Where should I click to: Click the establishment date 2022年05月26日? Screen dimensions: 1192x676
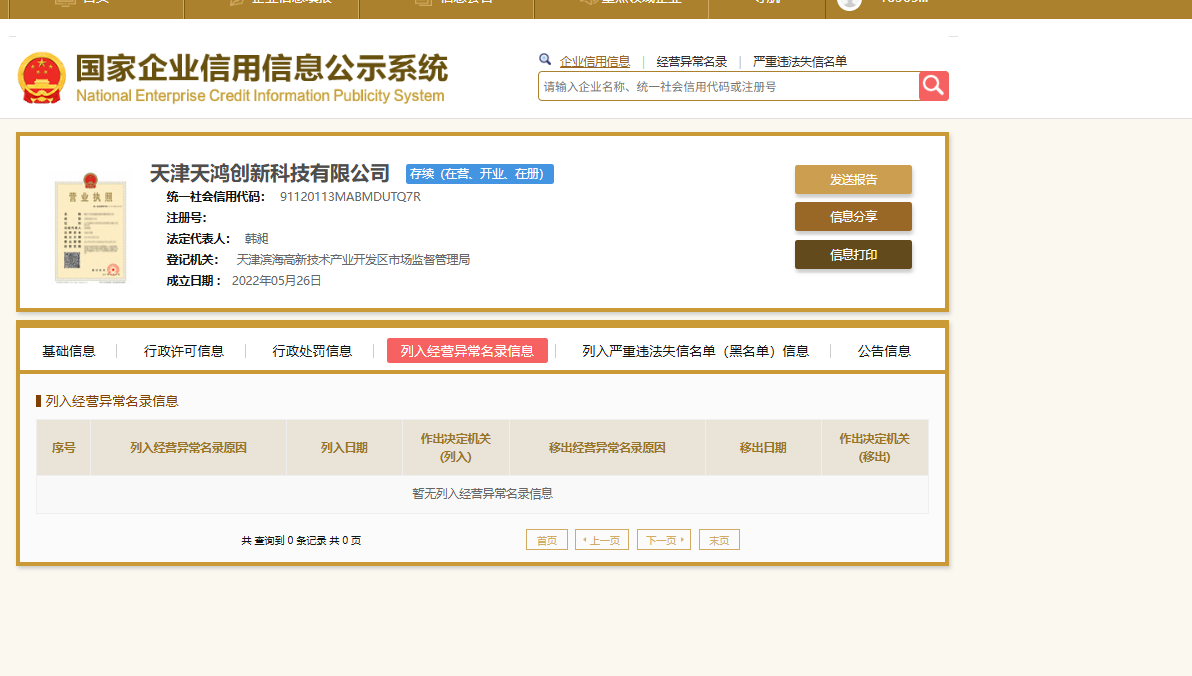[276, 281]
